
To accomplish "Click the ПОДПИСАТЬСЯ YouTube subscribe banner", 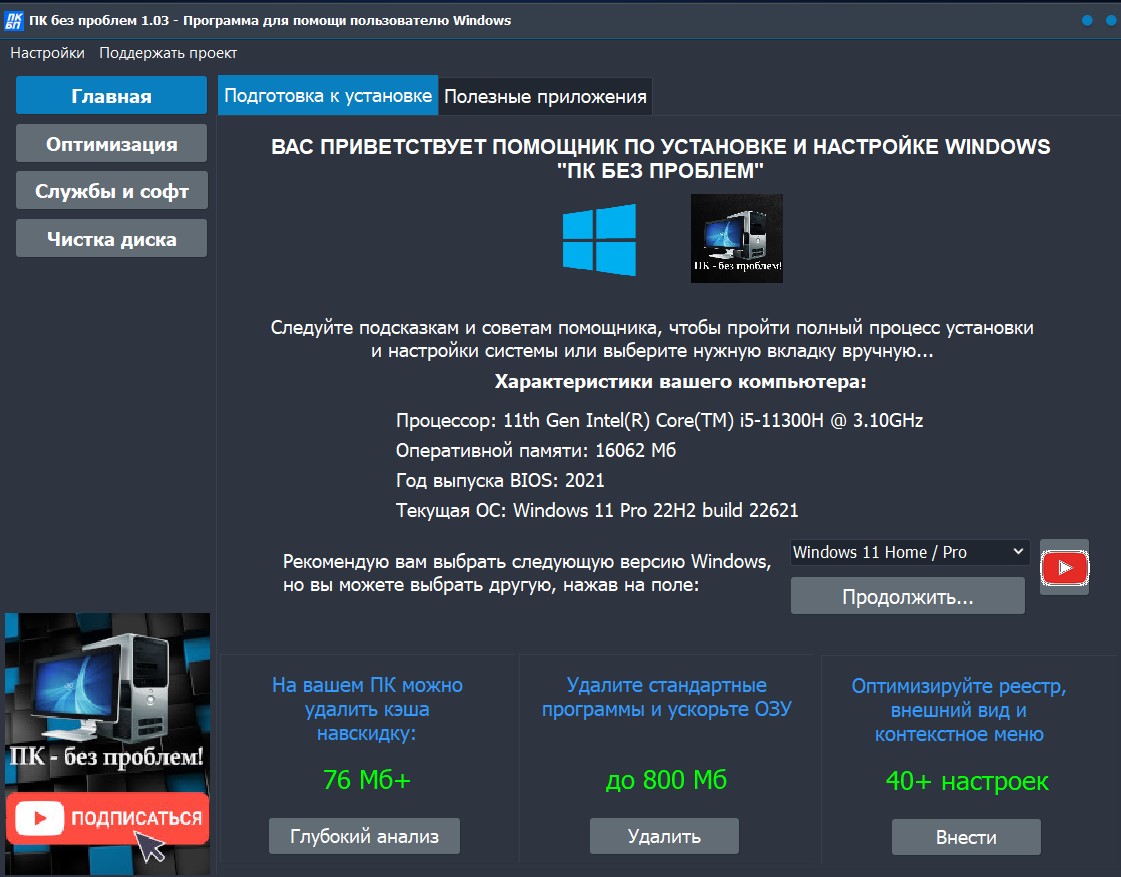I will (107, 818).
